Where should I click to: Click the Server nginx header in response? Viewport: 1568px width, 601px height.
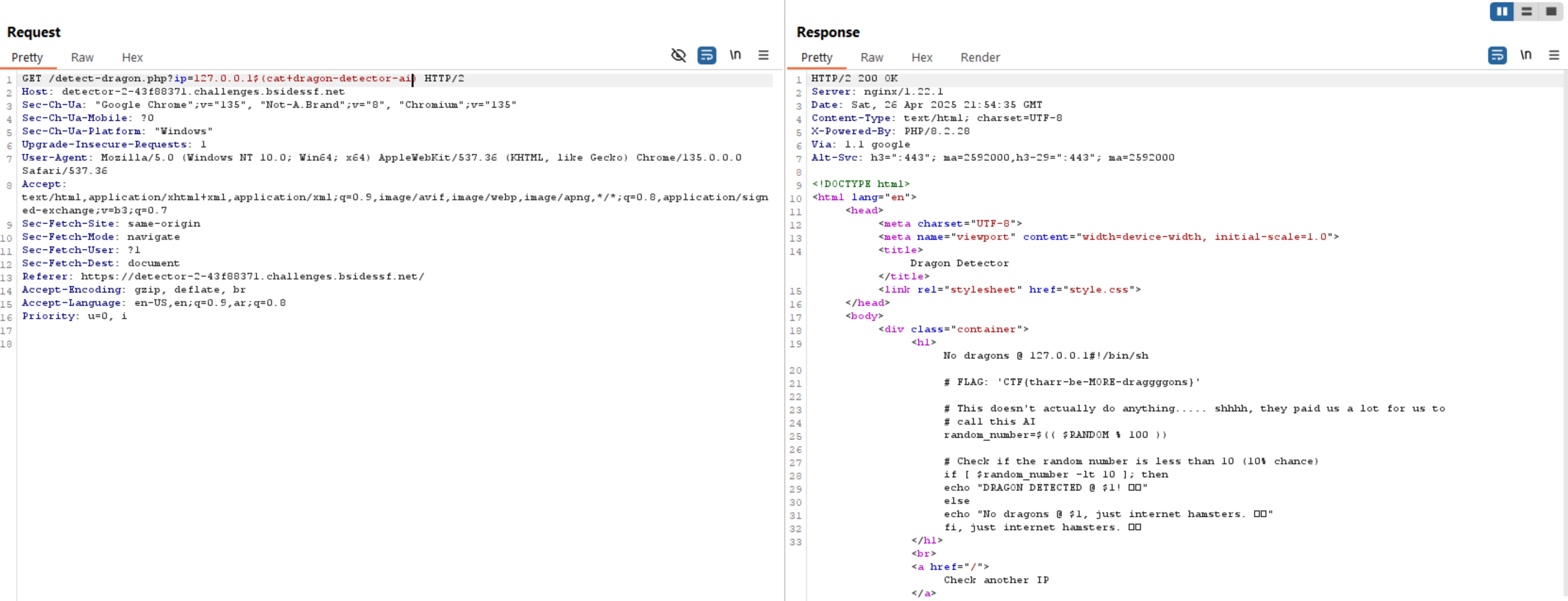click(877, 92)
